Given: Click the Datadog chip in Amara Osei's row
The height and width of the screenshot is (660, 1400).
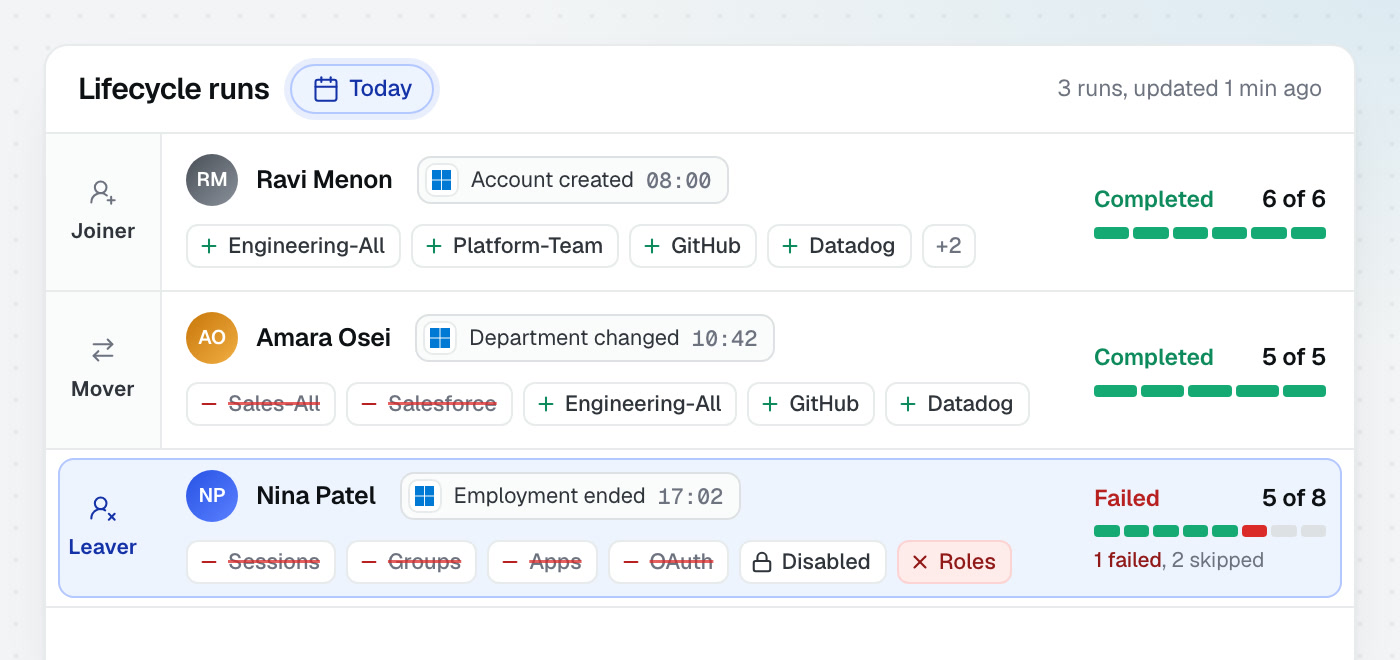Looking at the screenshot, I should pos(957,404).
